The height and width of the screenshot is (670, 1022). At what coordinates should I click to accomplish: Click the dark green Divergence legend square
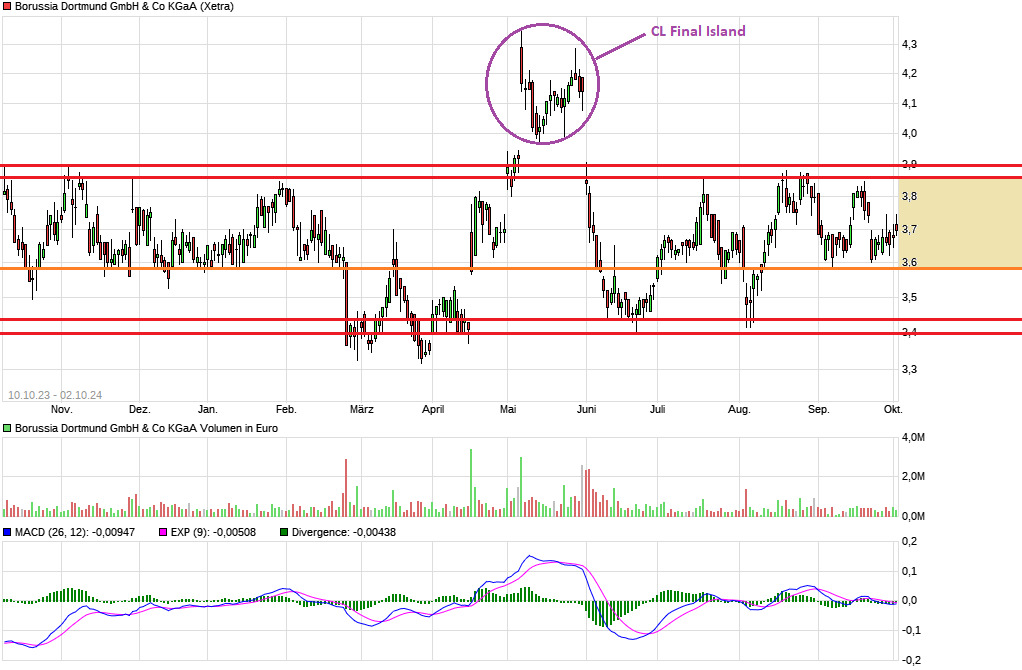284,532
